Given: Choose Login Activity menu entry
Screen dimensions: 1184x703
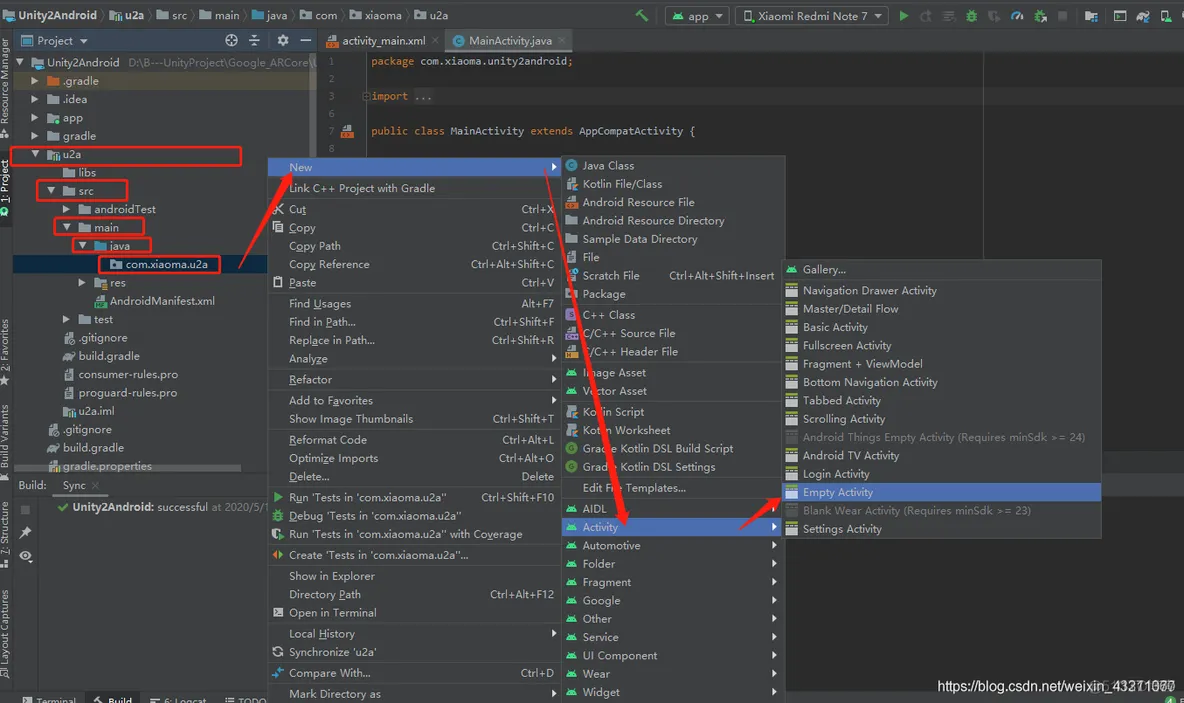Looking at the screenshot, I should [x=942, y=474].
